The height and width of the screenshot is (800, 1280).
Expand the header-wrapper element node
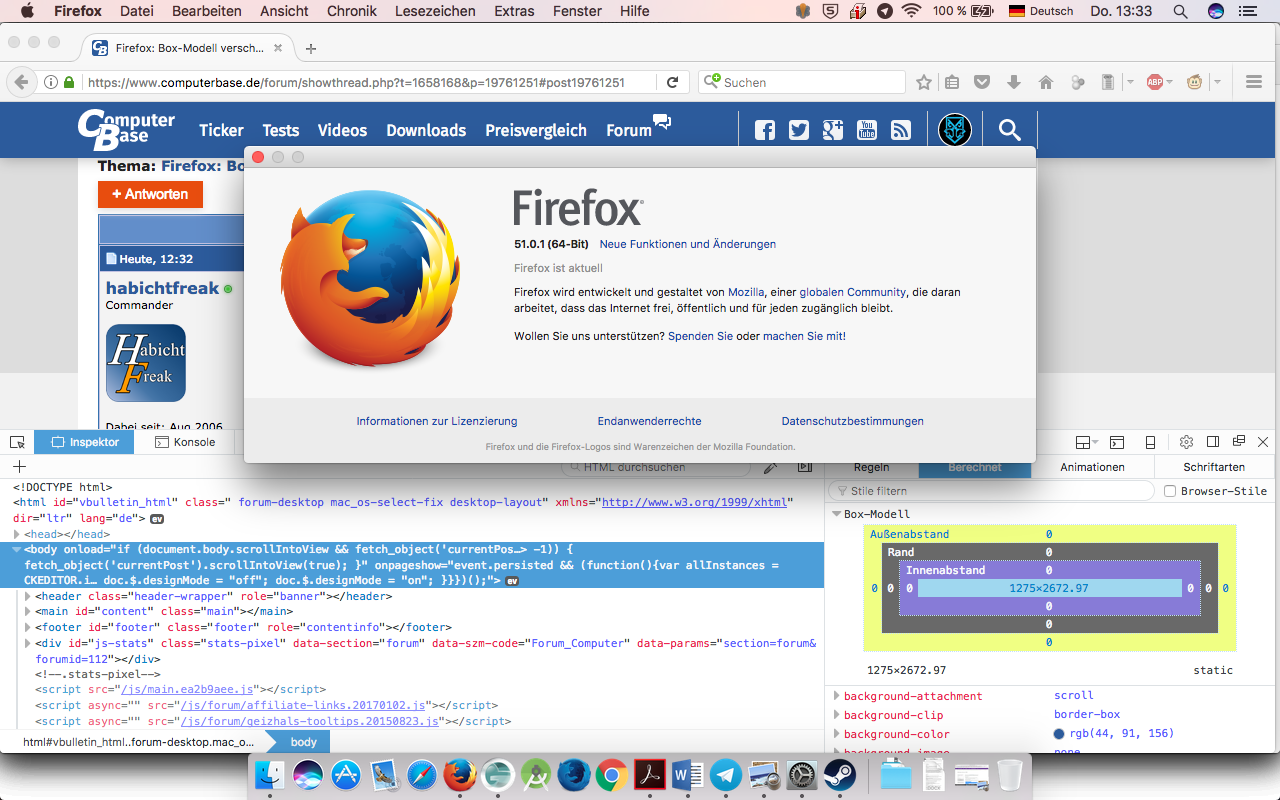(x=28, y=596)
